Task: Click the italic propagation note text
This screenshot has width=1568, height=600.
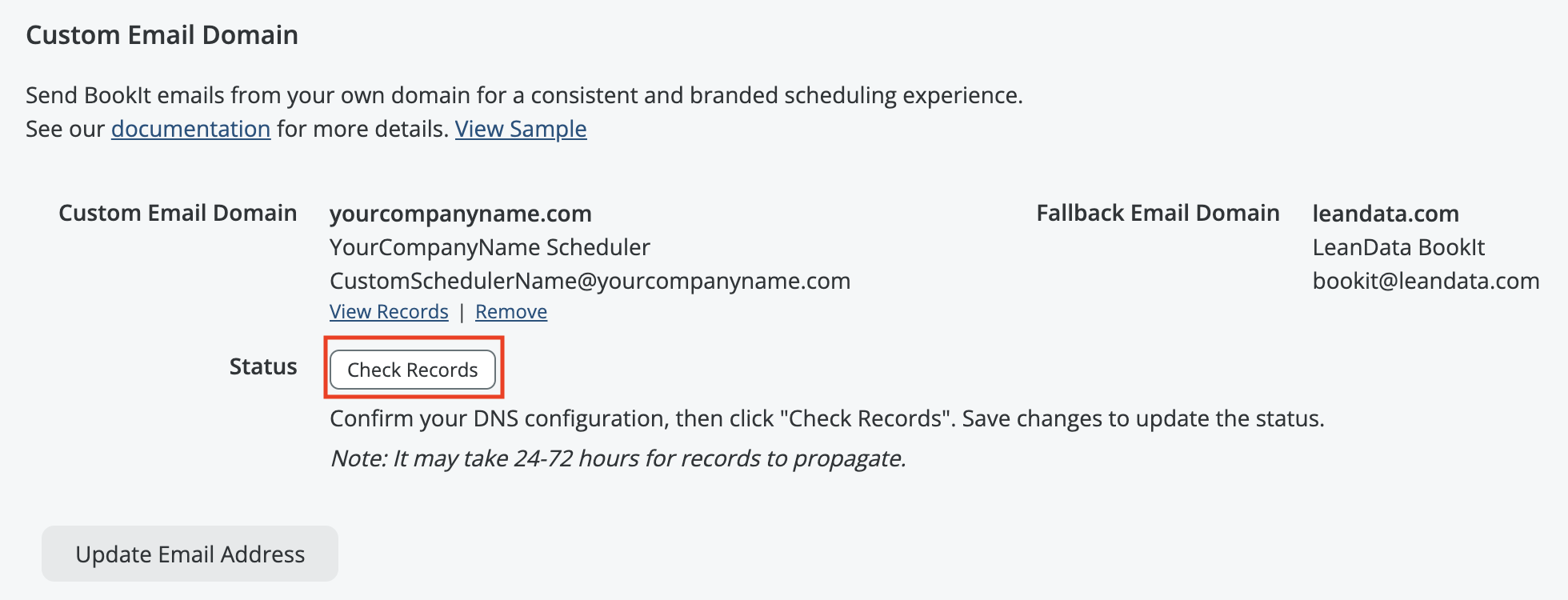Action: [618, 458]
